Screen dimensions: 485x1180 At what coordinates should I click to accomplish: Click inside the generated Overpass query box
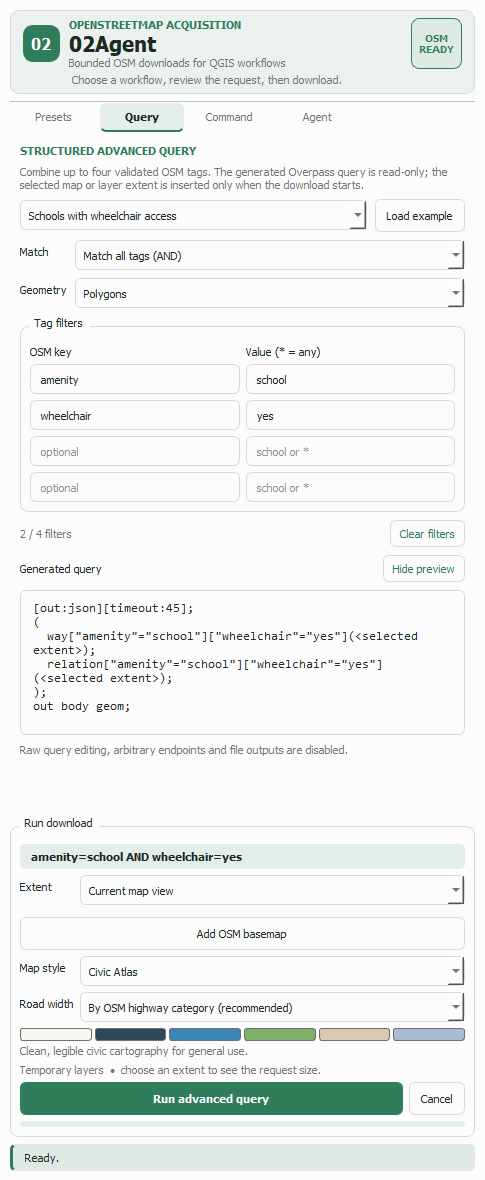click(x=242, y=662)
